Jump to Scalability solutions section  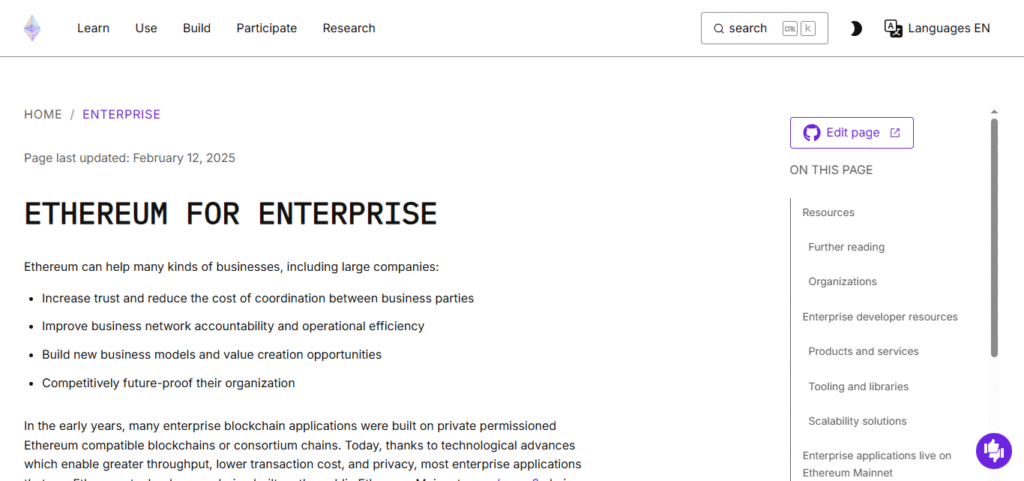[x=857, y=421]
